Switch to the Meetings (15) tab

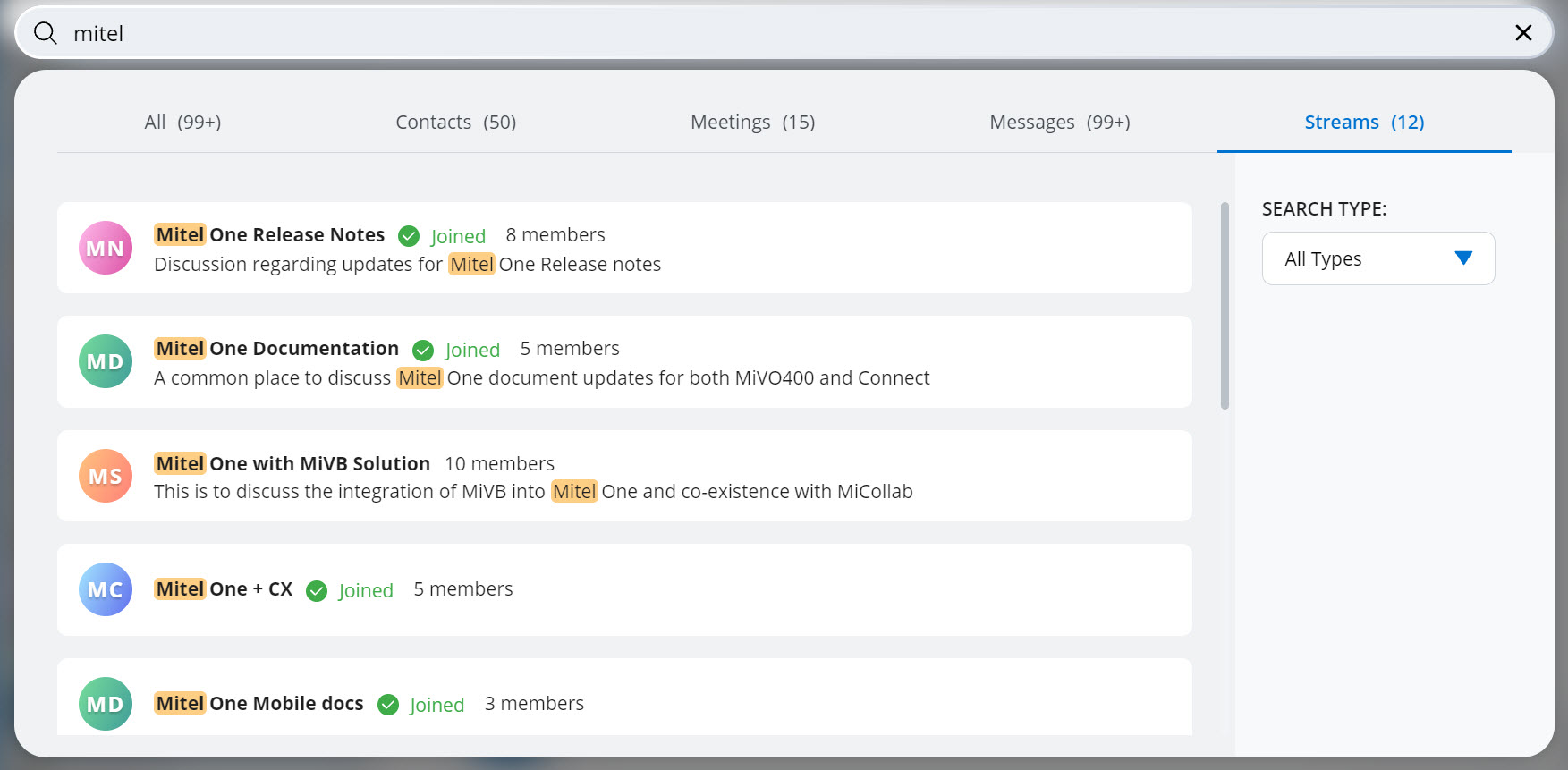click(752, 123)
